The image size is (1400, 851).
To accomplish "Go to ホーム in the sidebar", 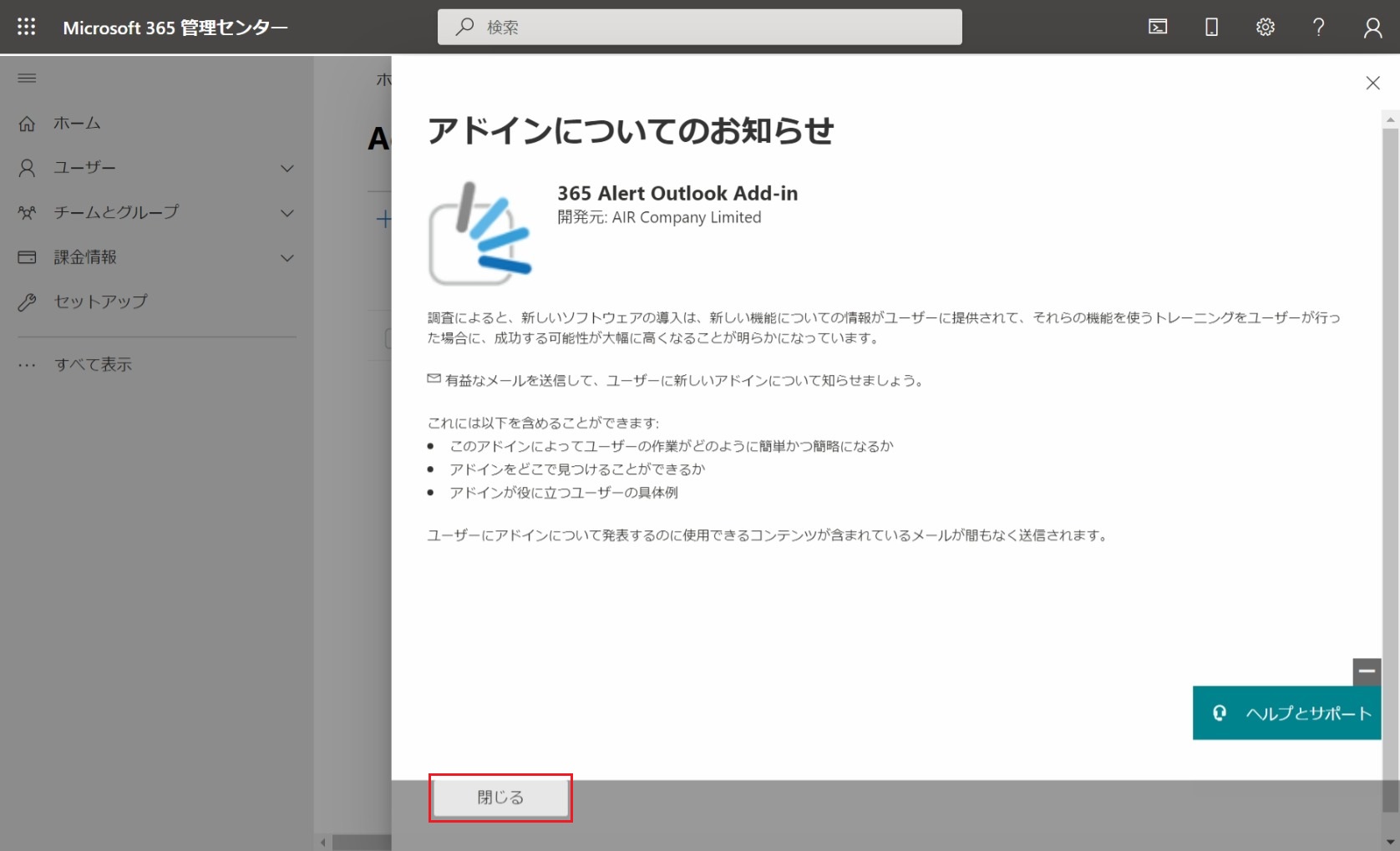I will click(77, 124).
